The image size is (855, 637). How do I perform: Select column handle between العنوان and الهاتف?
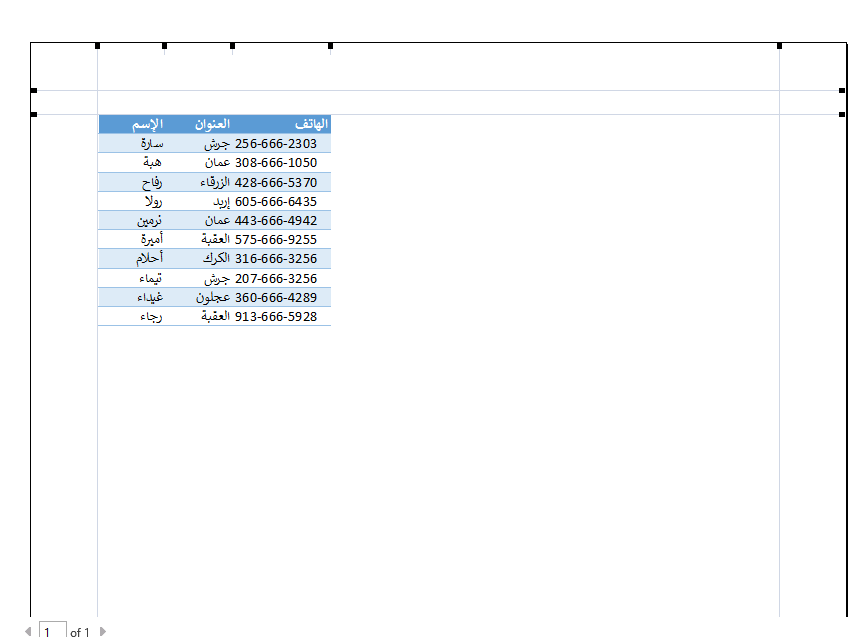[232, 46]
